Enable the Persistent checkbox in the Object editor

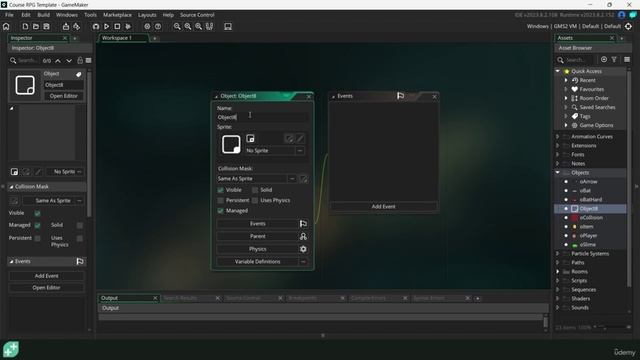pyautogui.click(x=220, y=200)
